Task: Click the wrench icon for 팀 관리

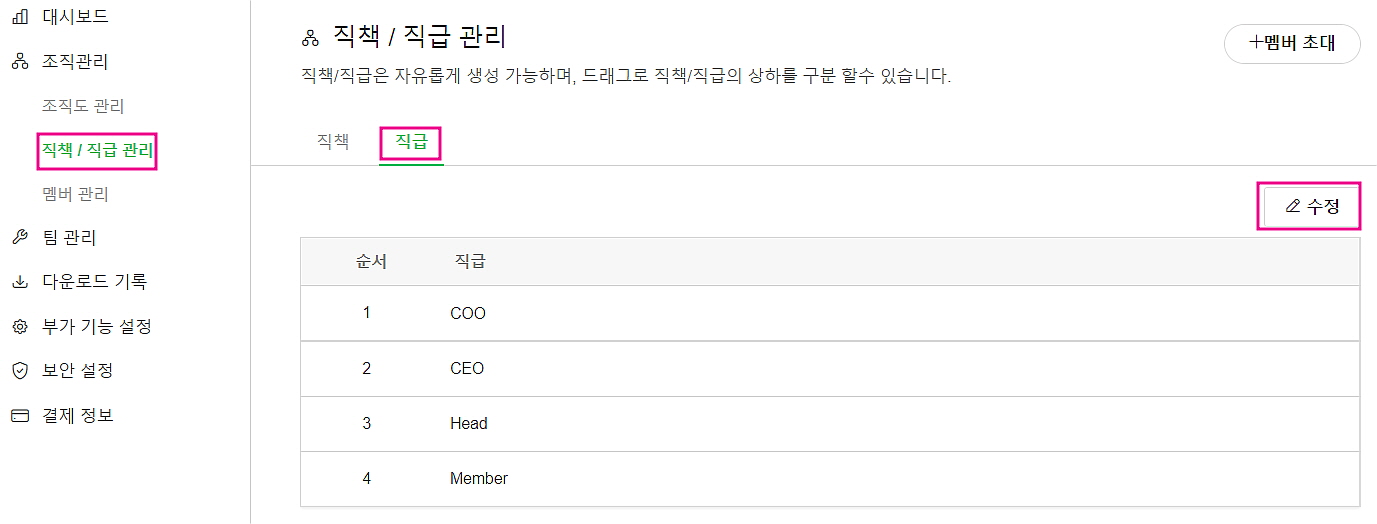Action: tap(20, 238)
